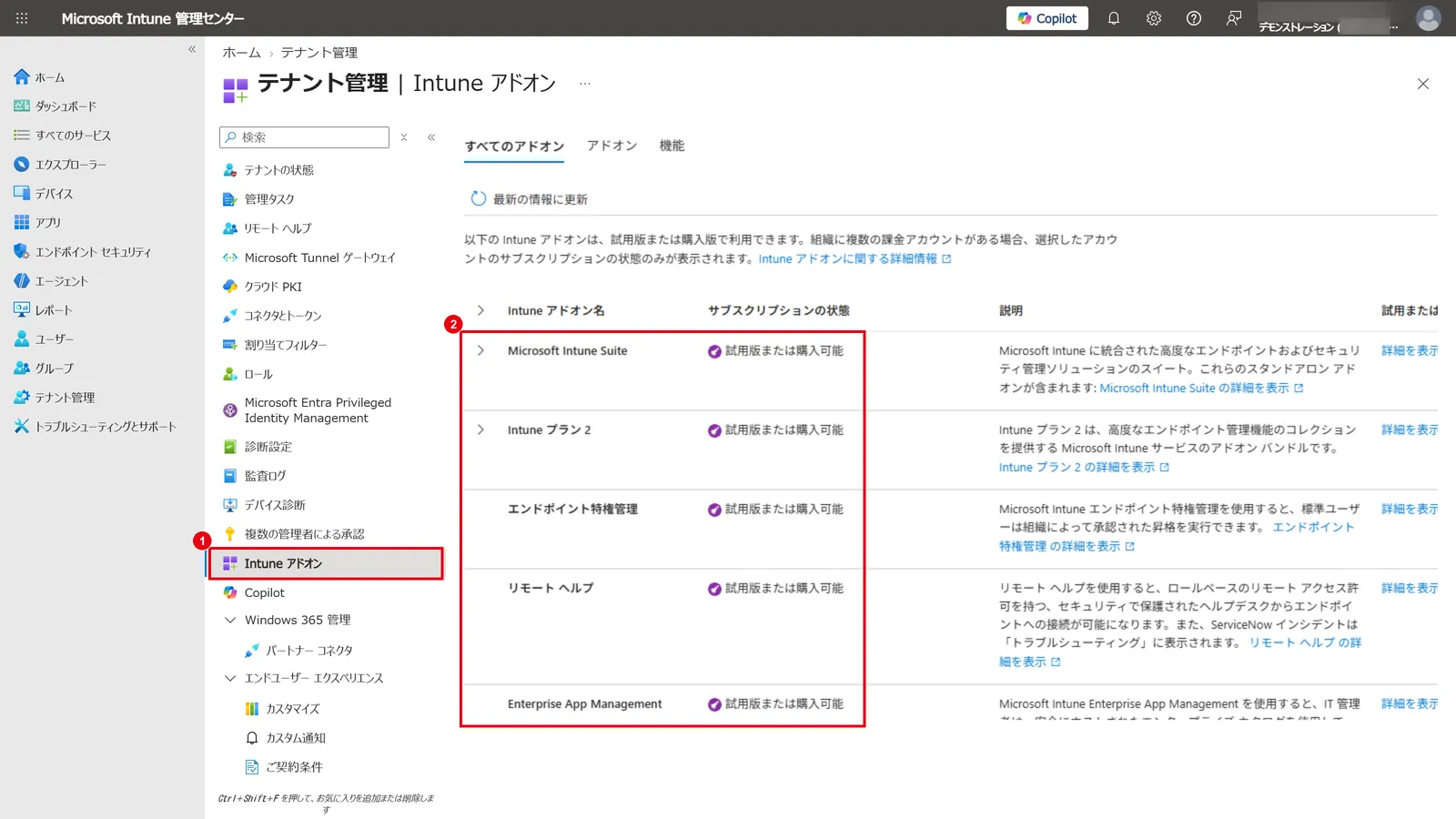
Task: Open the more options ellipsis by title
Action: coord(585,84)
